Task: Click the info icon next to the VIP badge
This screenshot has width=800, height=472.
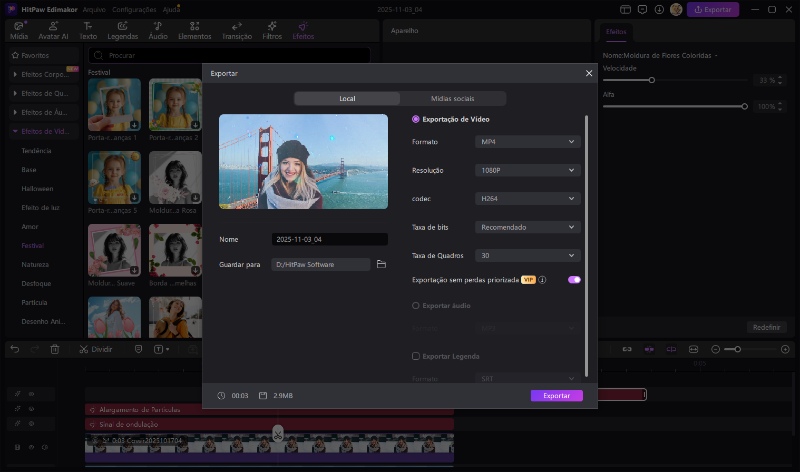Action: (x=542, y=280)
